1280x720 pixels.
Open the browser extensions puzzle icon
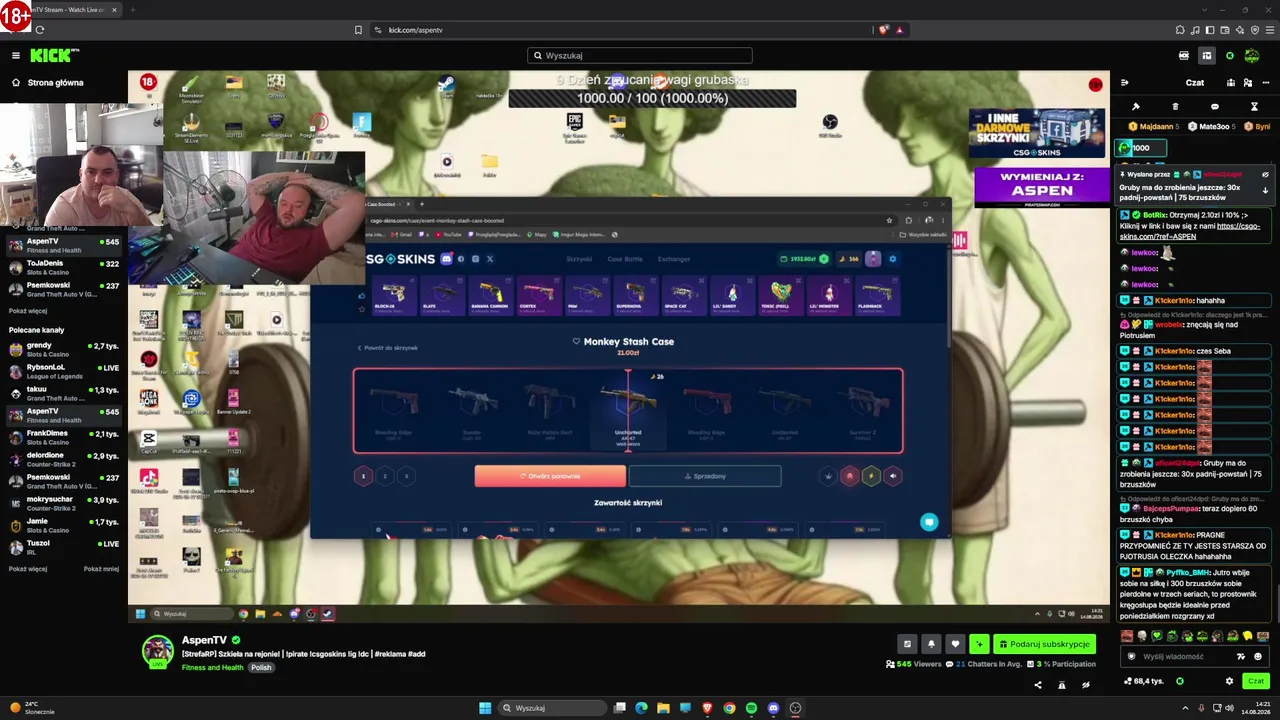pyautogui.click(x=1180, y=30)
